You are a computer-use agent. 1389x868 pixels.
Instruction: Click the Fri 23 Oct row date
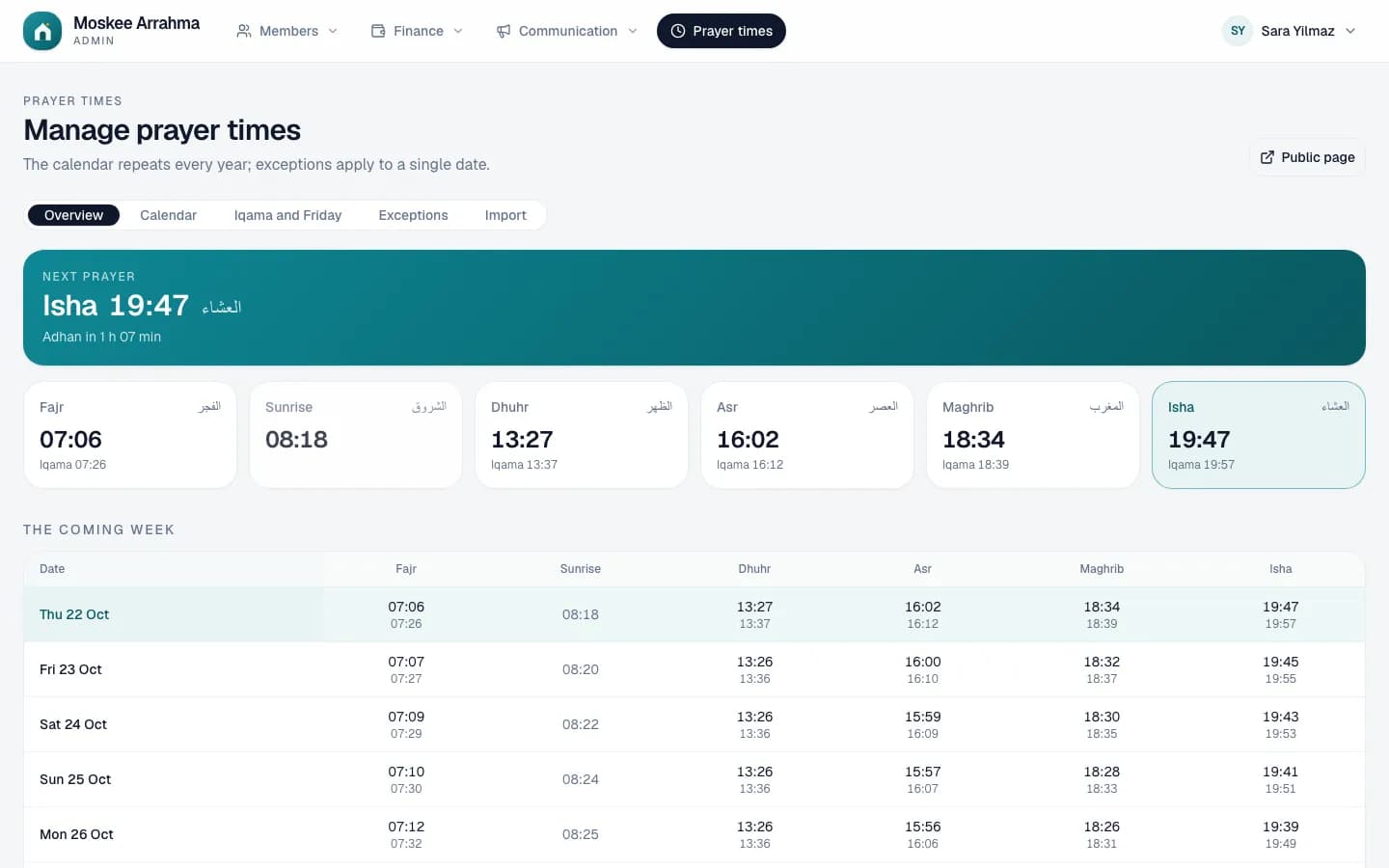tap(70, 669)
